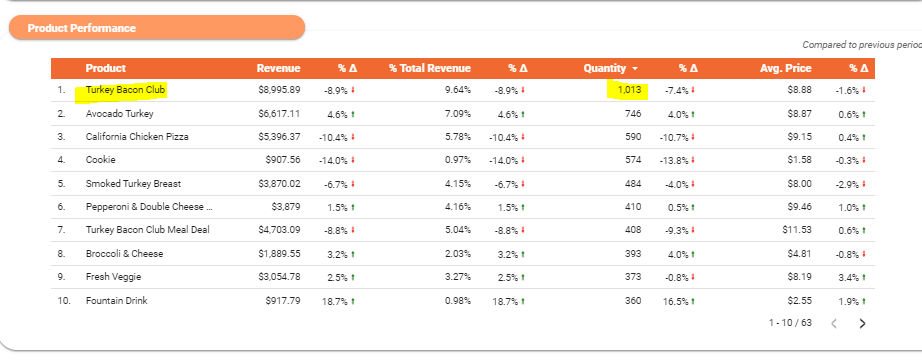The image size is (922, 364).
Task: Select the Product Performance section label
Action: click(82, 28)
